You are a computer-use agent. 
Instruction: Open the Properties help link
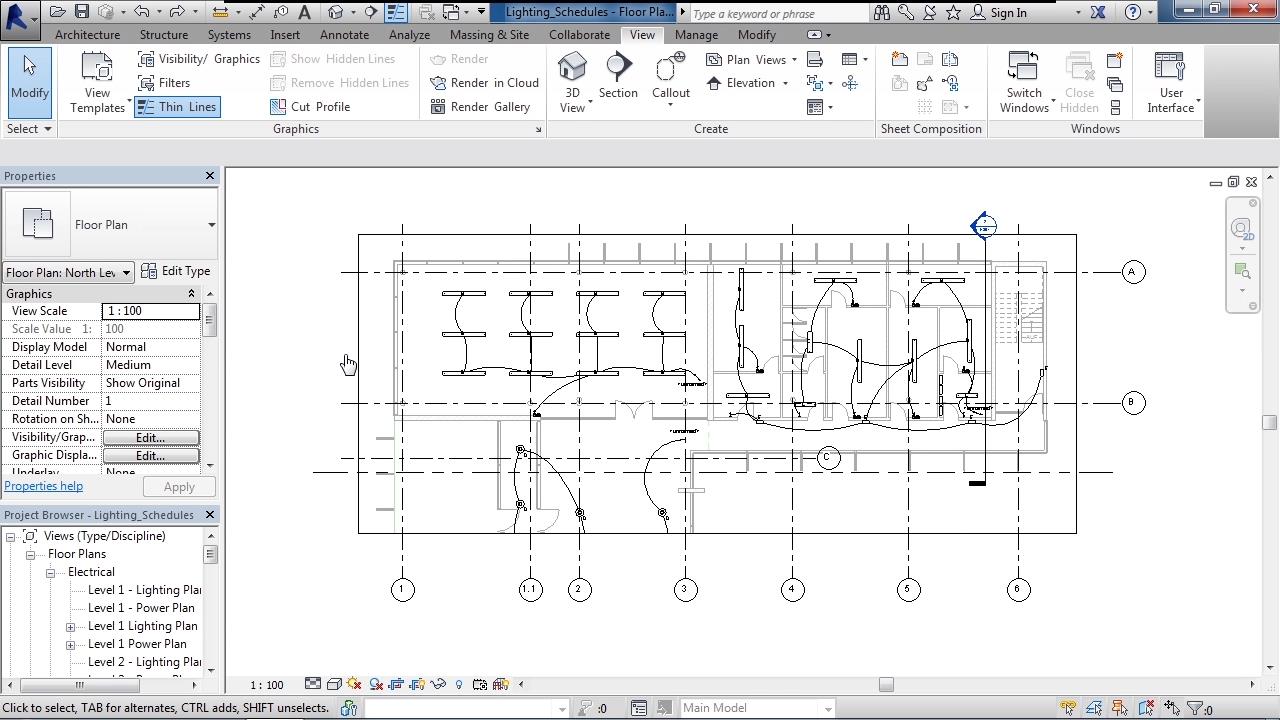pyautogui.click(x=44, y=486)
